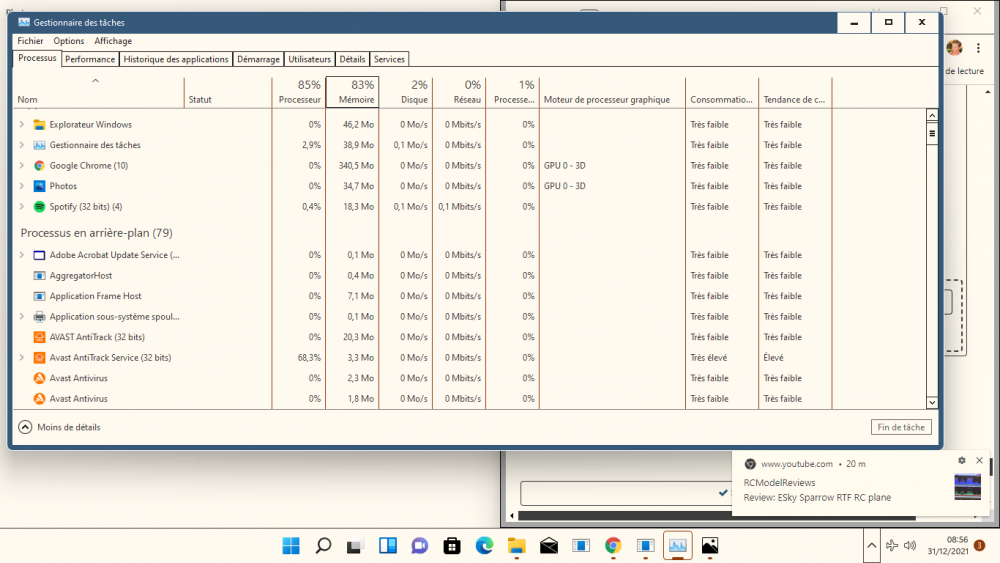
Task: Click the Spotify process icon
Action: (40, 207)
